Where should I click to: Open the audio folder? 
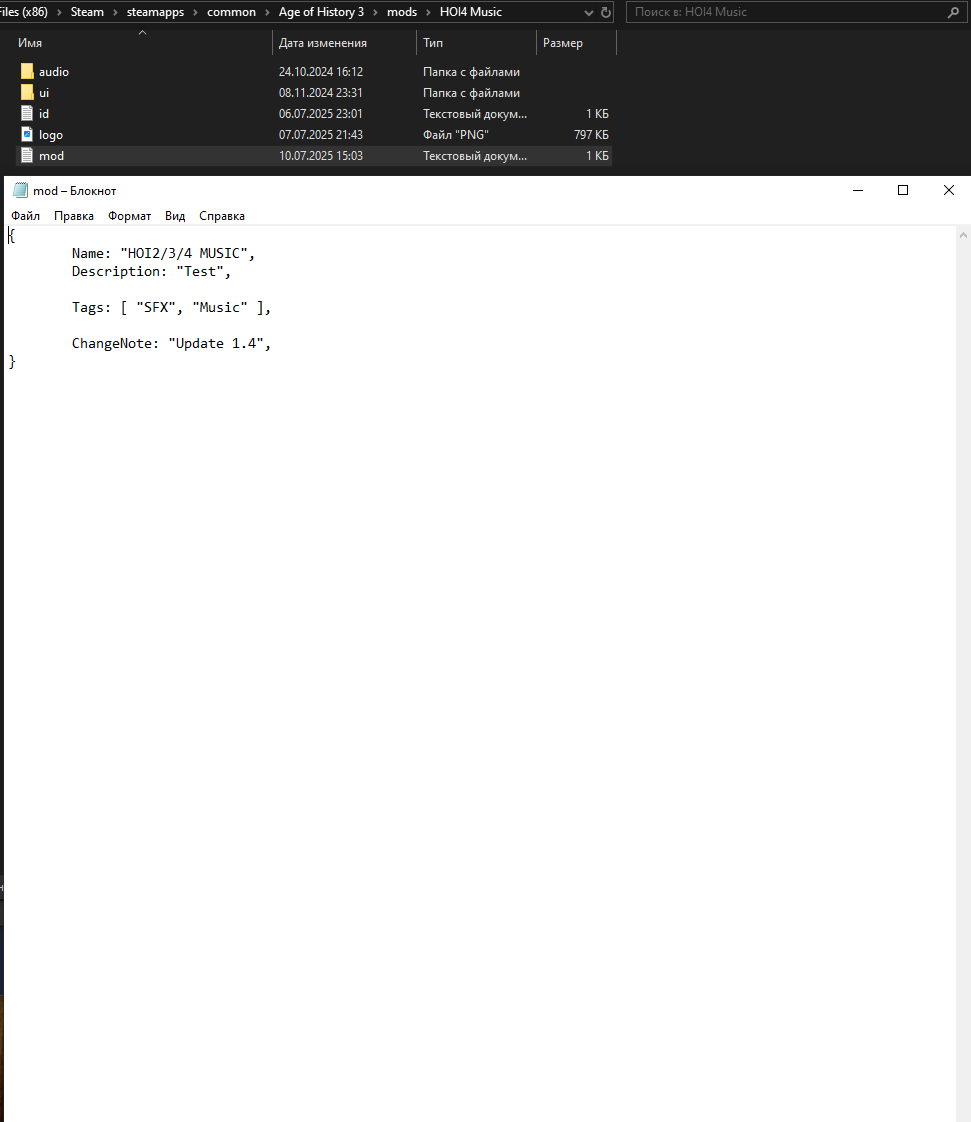coord(54,72)
